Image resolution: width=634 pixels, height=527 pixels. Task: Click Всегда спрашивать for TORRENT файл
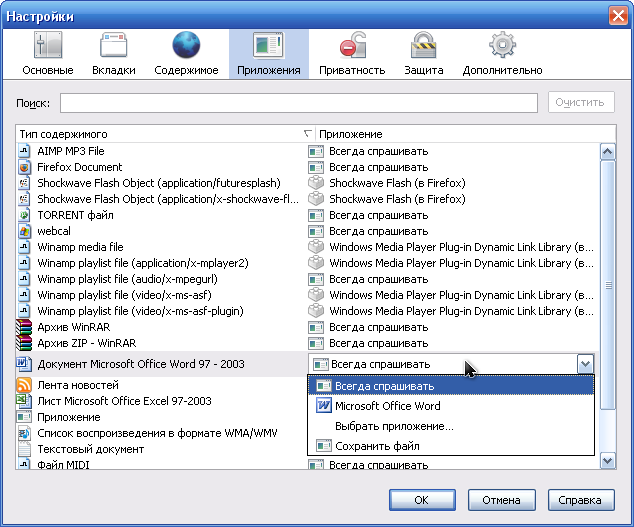coord(378,215)
